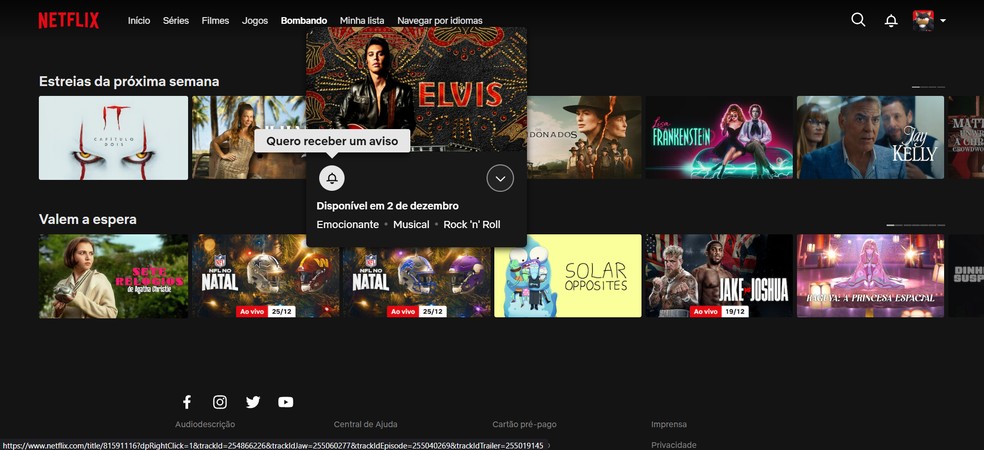Click pagination indicator of Valem a espera row
Viewport: 984px width, 450px height.
[916, 225]
